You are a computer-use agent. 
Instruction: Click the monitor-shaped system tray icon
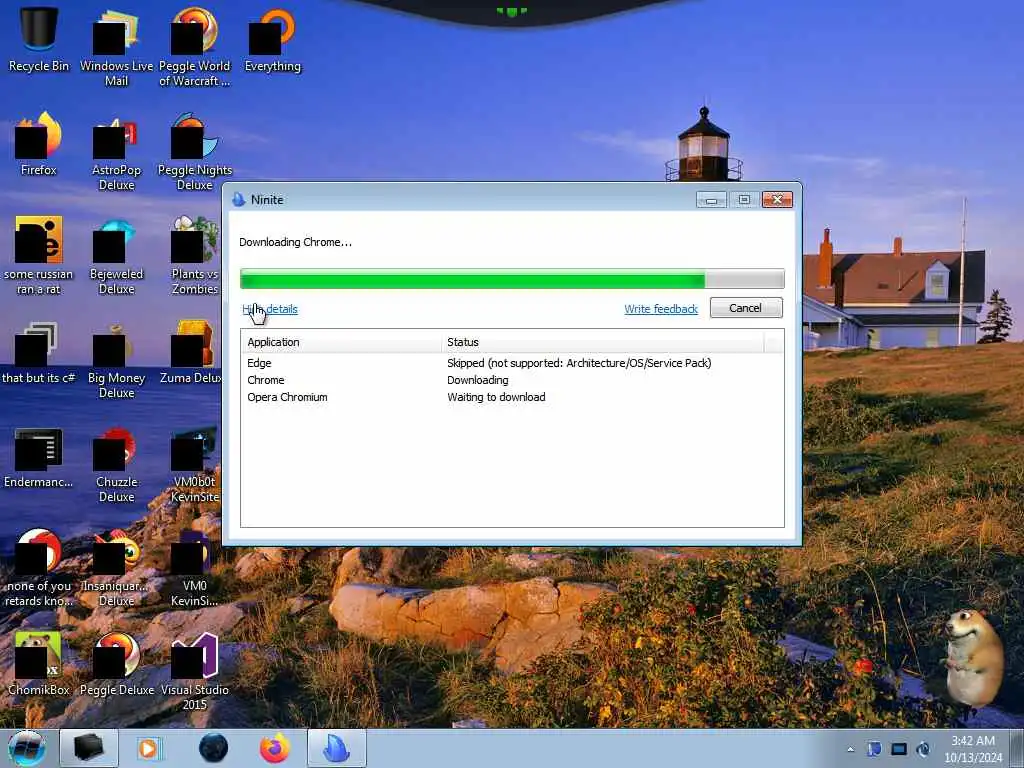[899, 749]
